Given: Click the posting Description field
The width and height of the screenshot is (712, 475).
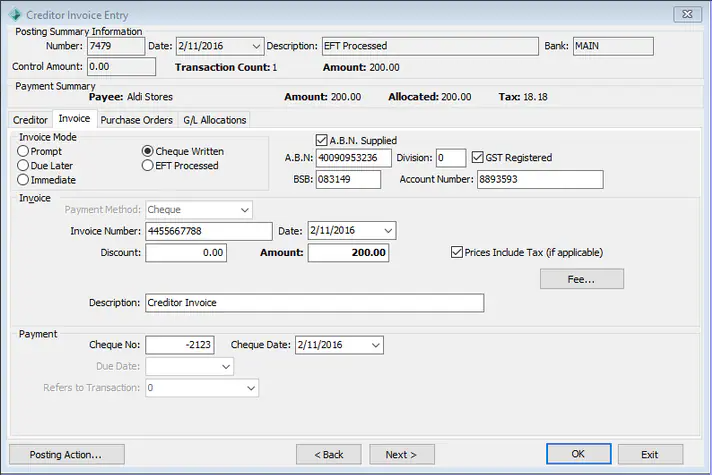Looking at the screenshot, I should pos(430,46).
